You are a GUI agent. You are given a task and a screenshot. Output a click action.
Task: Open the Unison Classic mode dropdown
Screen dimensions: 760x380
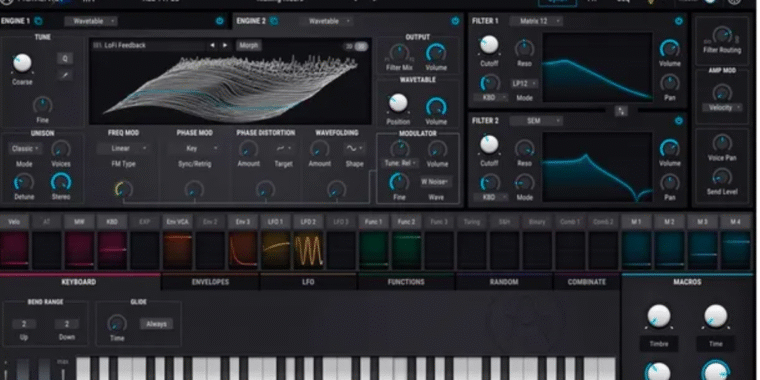(24, 149)
